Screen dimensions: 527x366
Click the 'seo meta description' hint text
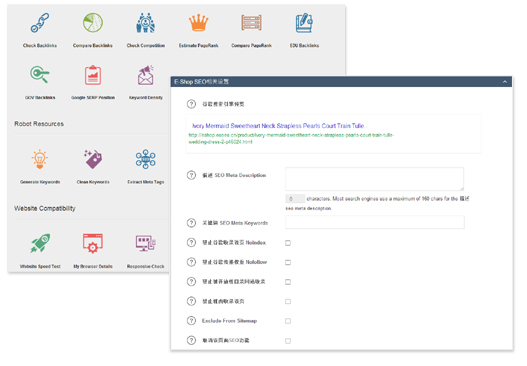point(308,208)
